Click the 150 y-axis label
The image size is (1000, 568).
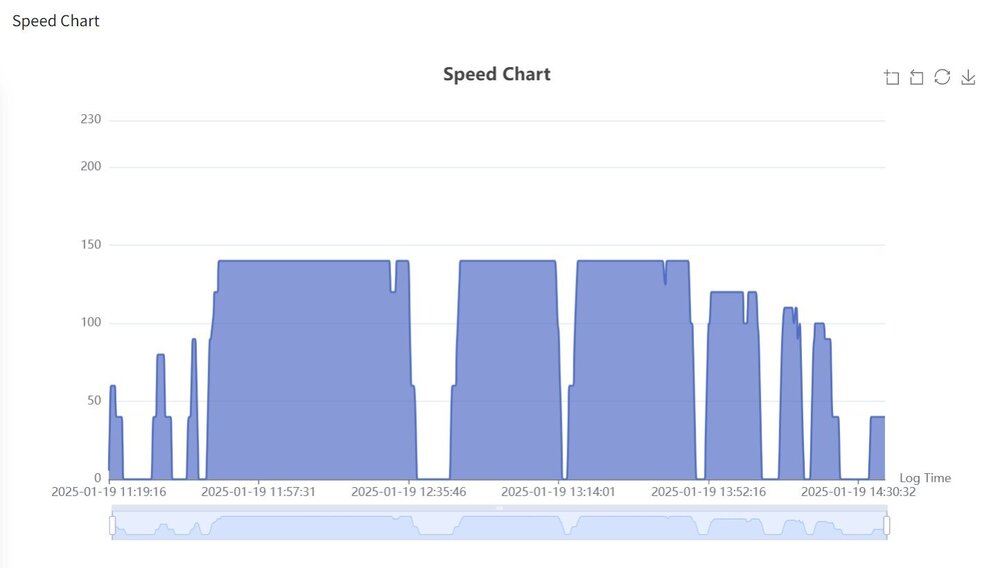(91, 245)
